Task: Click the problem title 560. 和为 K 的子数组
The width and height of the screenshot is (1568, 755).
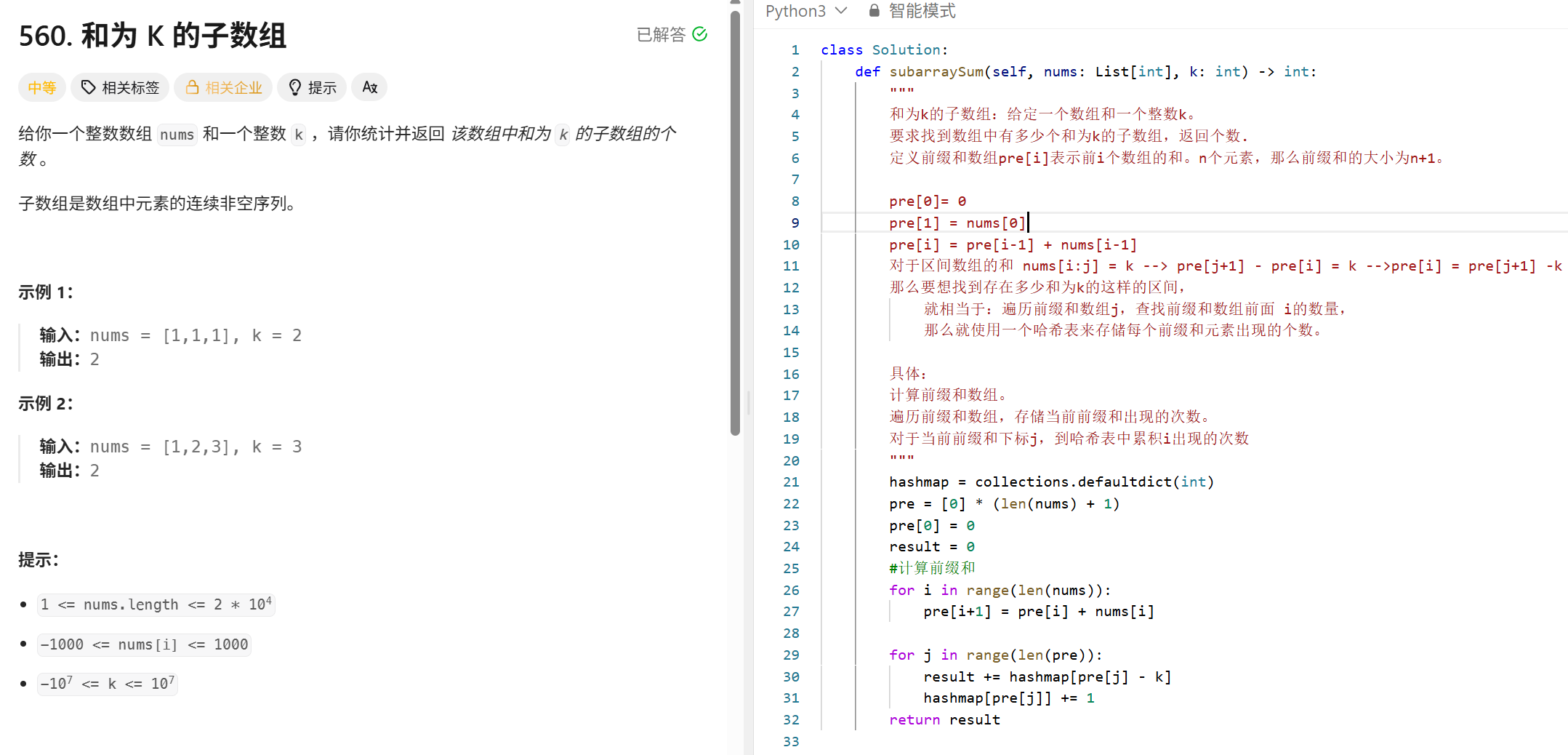Action: point(153,36)
